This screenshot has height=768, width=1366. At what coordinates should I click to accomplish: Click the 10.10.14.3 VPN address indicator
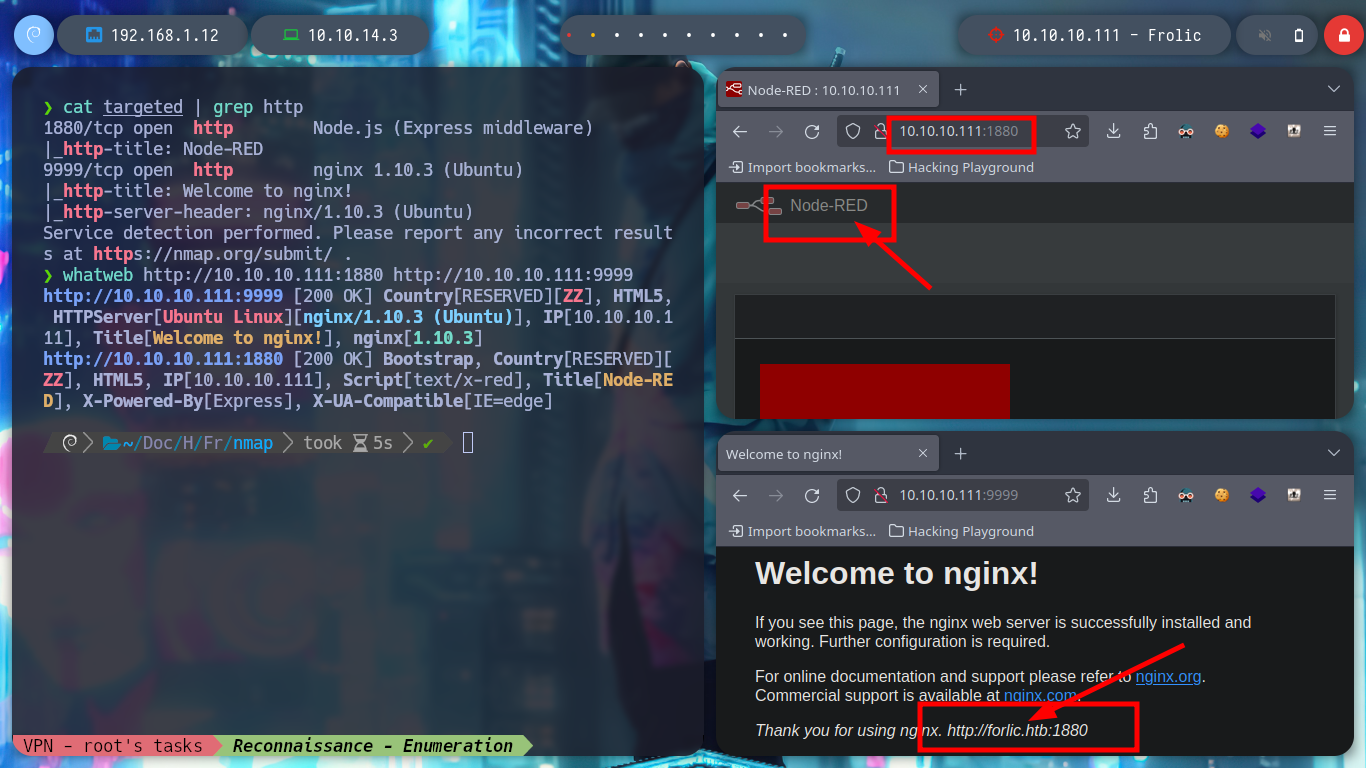tap(342, 35)
